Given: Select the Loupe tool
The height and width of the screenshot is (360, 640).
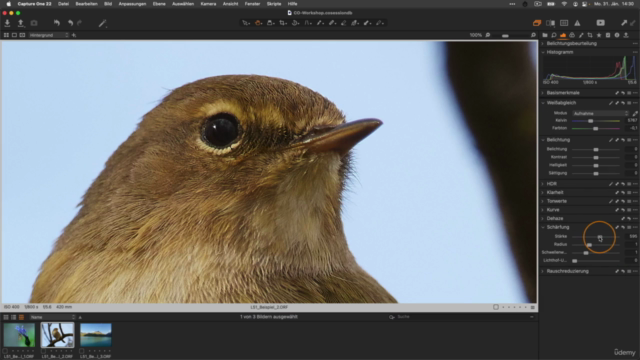Looking at the screenshot, I should (x=270, y=23).
